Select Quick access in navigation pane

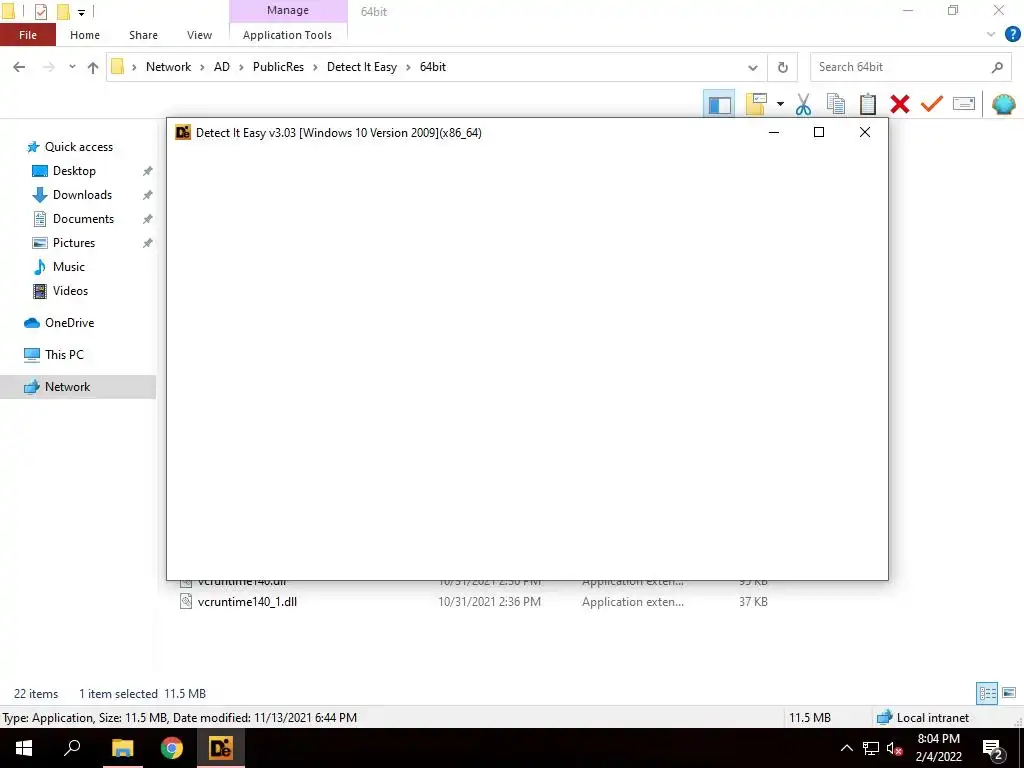78,147
